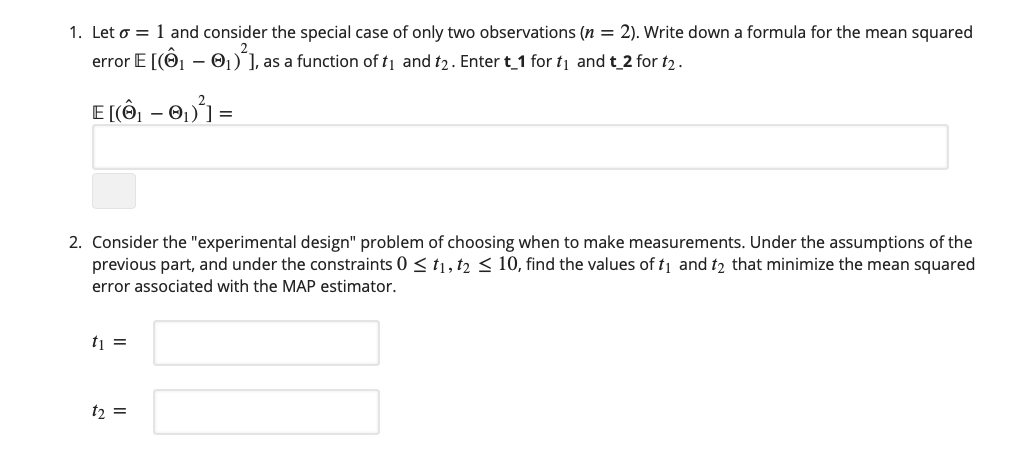Click the 'MAP estimator' text
Image resolution: width=1028 pixels, height=454 pixels.
coord(346,287)
